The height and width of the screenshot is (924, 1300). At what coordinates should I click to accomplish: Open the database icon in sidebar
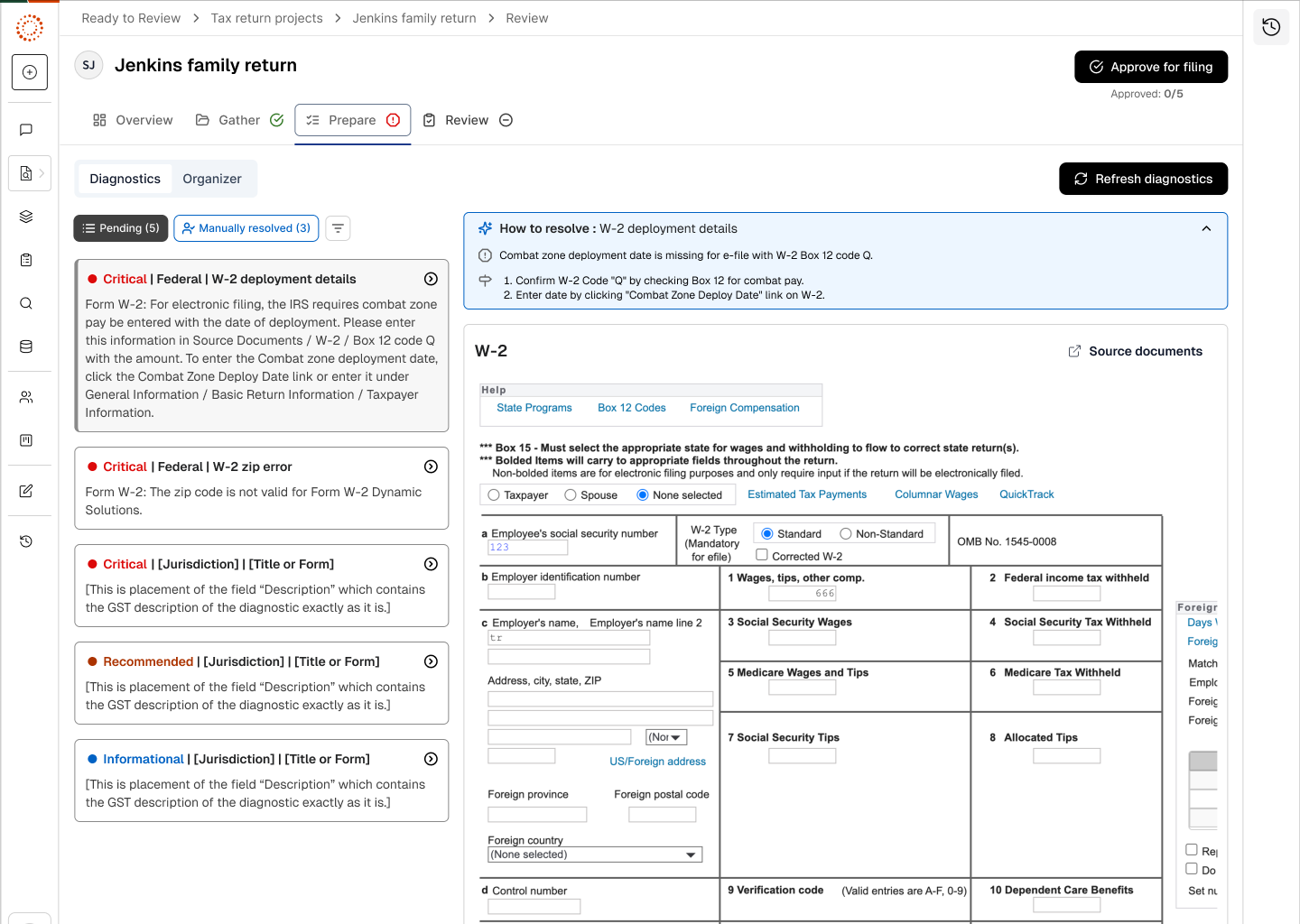click(26, 346)
